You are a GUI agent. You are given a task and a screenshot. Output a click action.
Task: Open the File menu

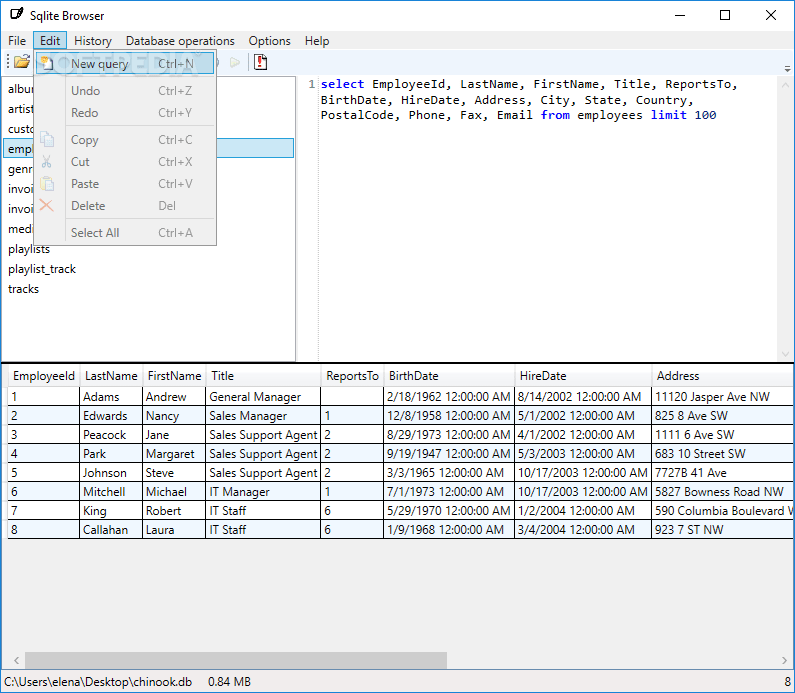click(x=17, y=41)
